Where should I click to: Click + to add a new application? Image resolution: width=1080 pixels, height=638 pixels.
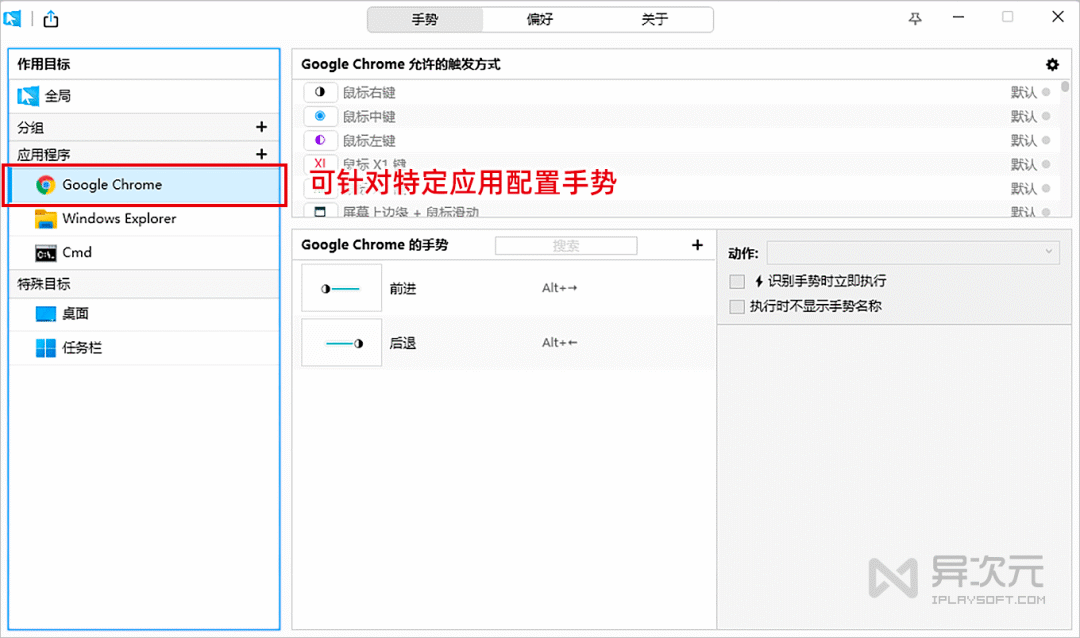pos(262,154)
